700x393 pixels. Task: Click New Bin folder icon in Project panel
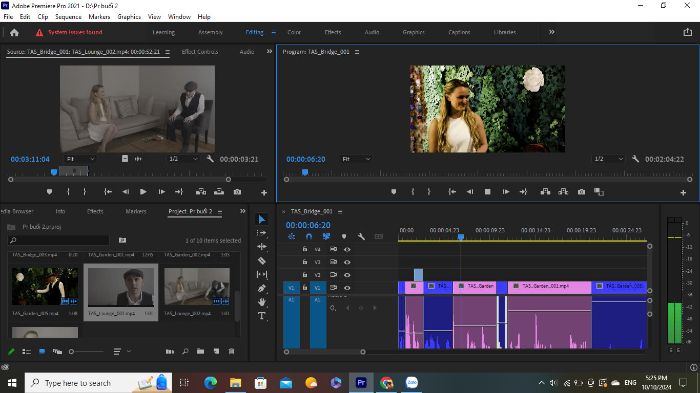coord(200,351)
